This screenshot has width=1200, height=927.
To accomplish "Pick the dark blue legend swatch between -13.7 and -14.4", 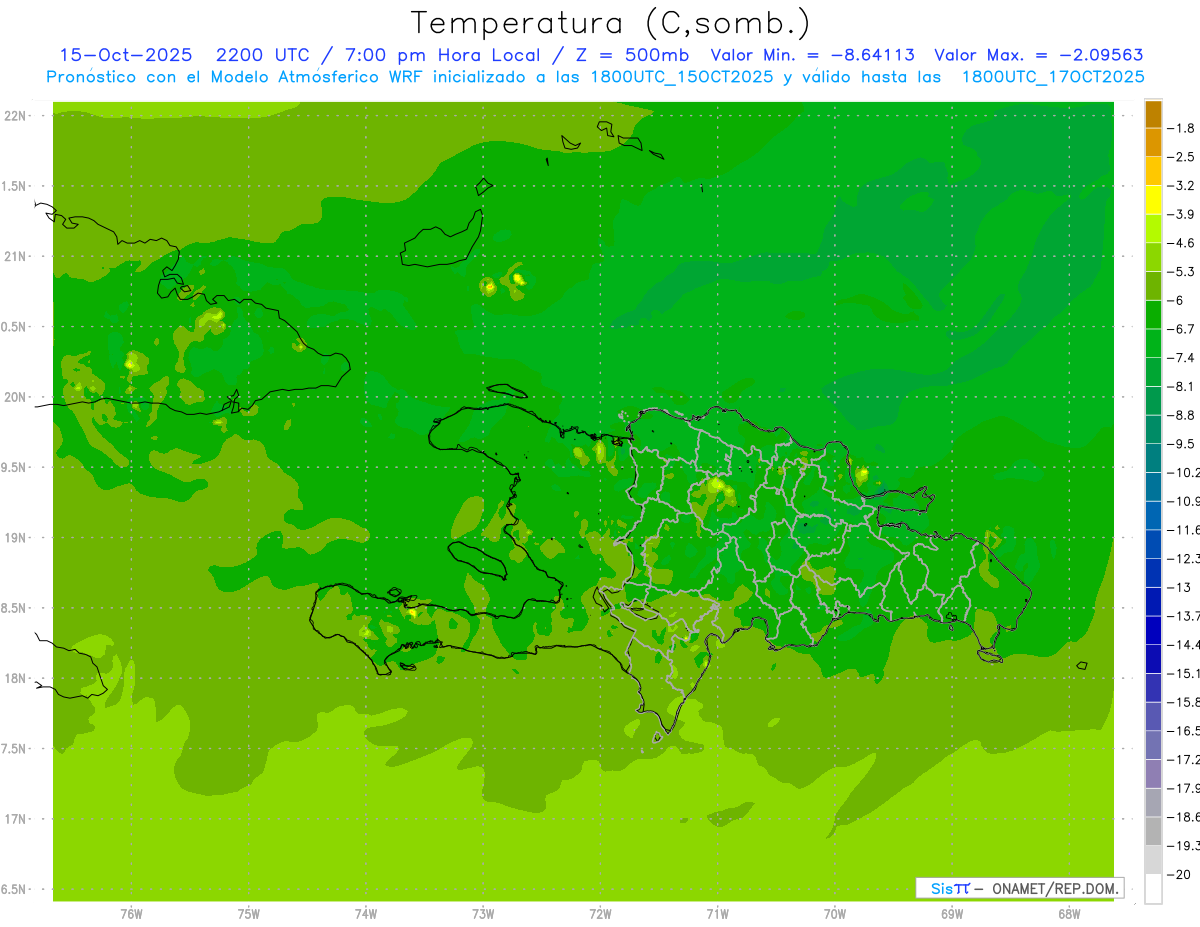I will [x=1153, y=630].
